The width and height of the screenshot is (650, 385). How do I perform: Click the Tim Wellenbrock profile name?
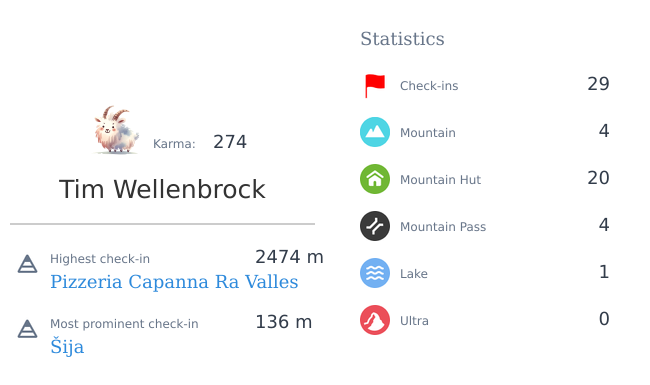point(162,189)
